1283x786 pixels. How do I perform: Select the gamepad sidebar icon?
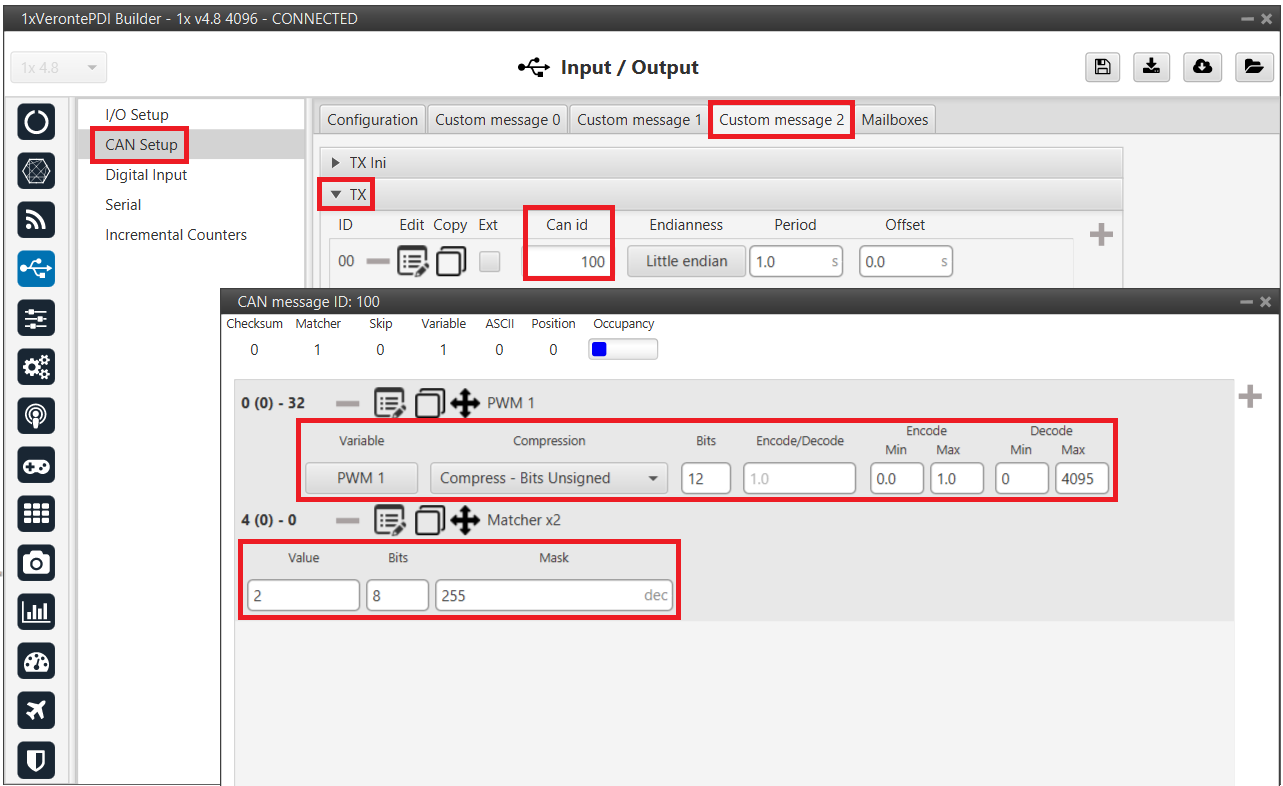(36, 465)
